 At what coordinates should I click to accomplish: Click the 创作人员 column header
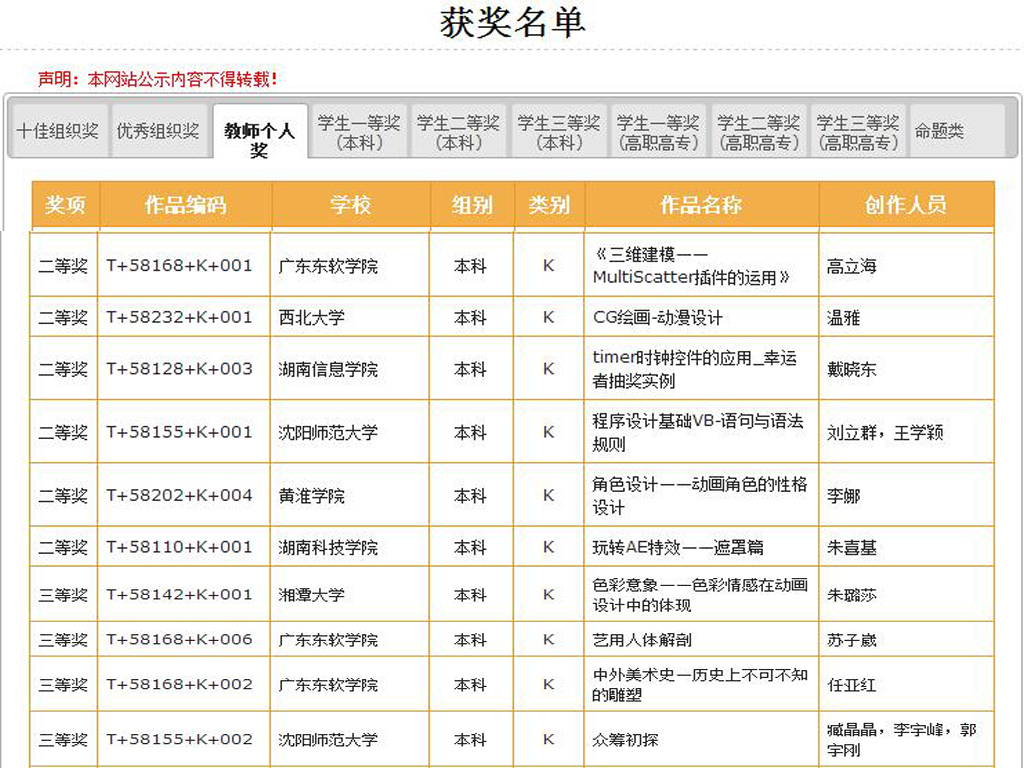pyautogui.click(x=905, y=205)
